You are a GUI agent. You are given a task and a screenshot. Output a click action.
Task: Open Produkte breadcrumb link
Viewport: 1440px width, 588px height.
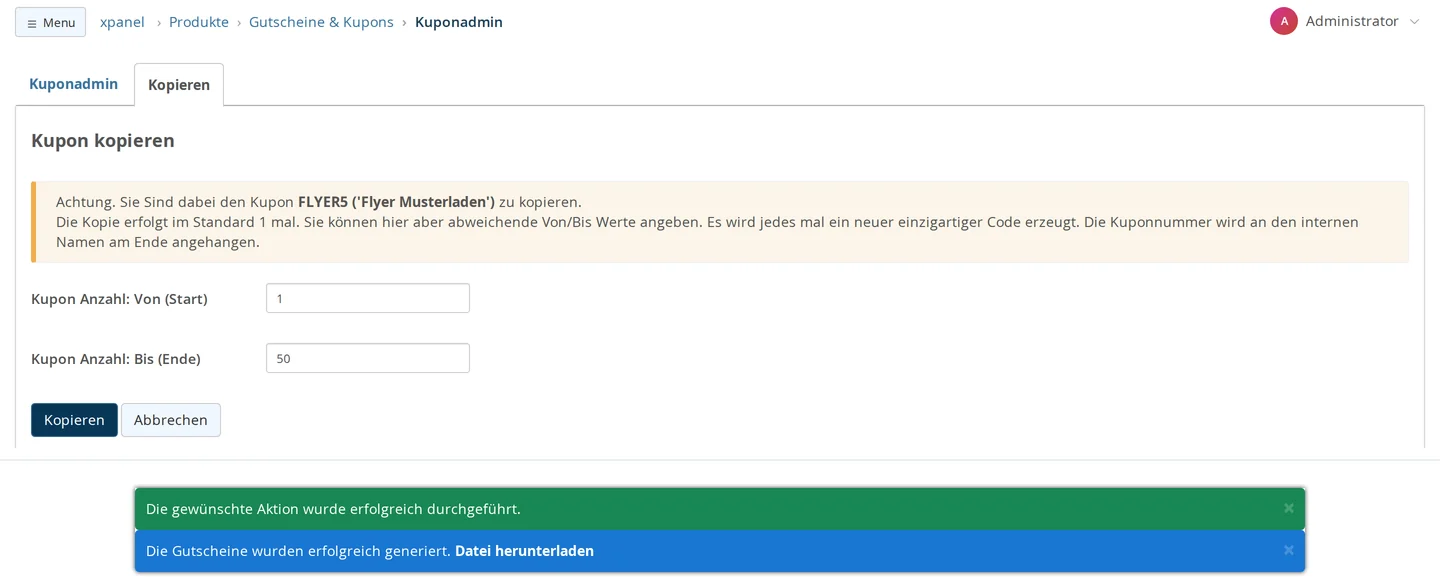click(x=198, y=22)
